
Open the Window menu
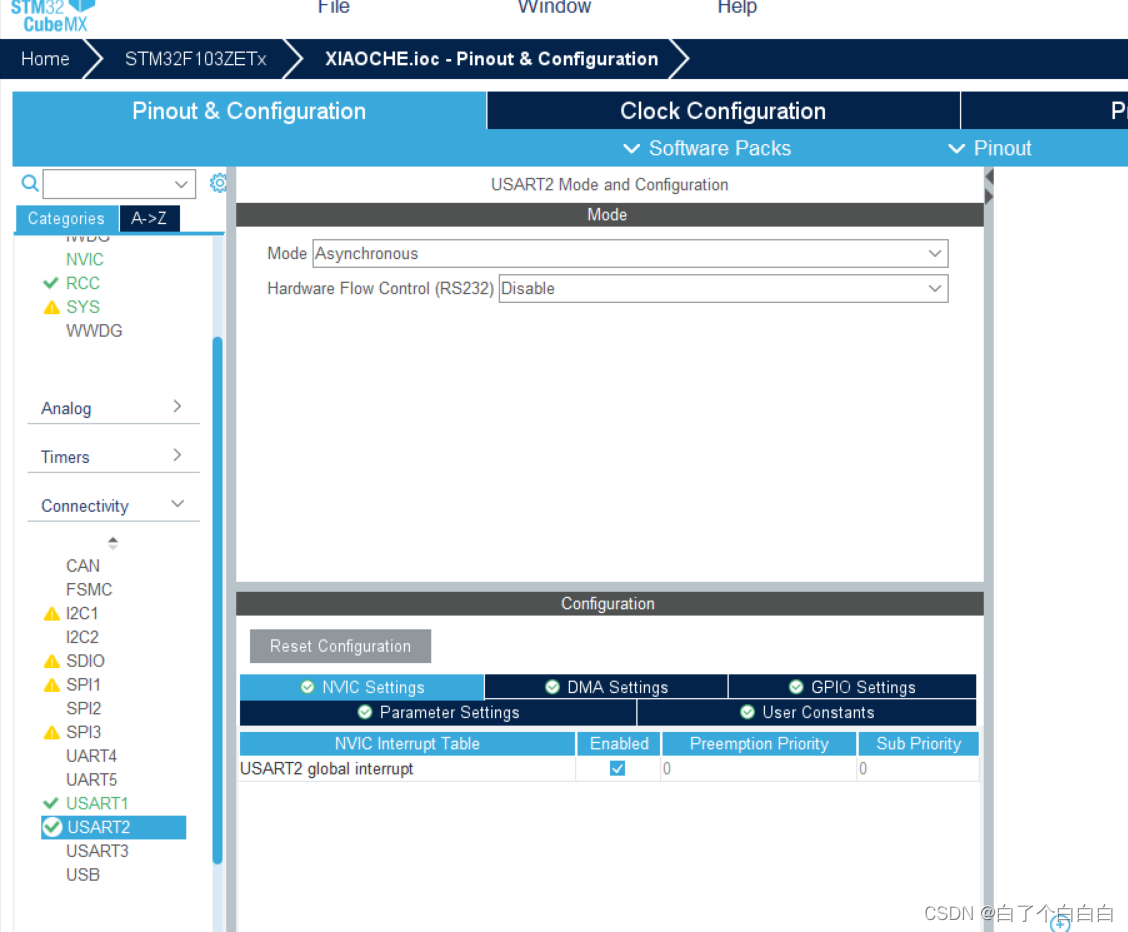point(554,7)
